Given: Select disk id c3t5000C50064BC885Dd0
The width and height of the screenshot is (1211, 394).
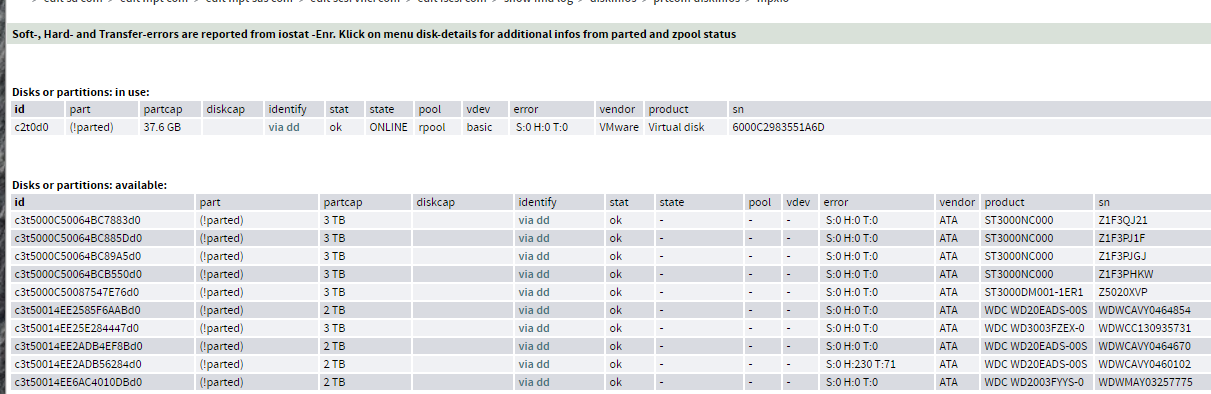Looking at the screenshot, I should (78, 238).
